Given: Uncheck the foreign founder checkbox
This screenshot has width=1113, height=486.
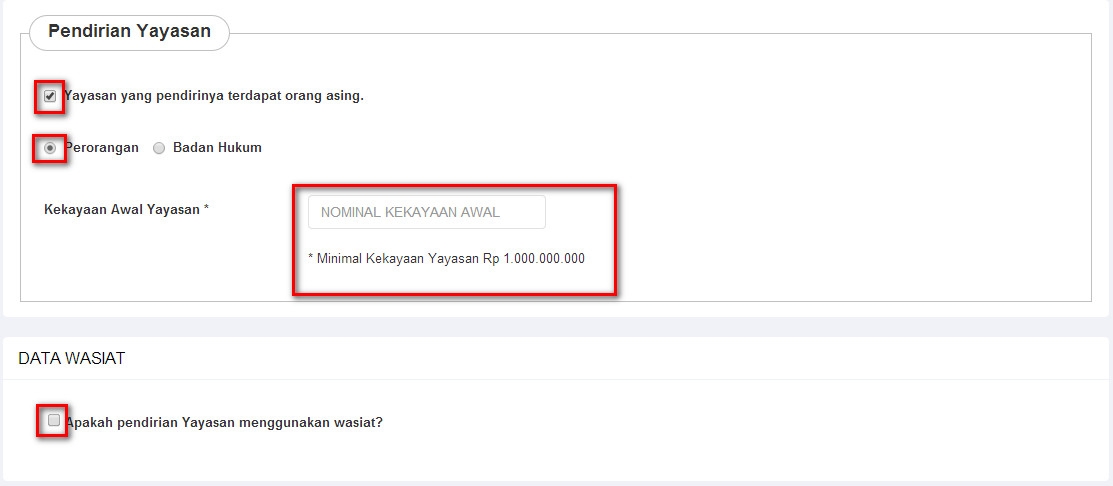Looking at the screenshot, I should click(50, 96).
